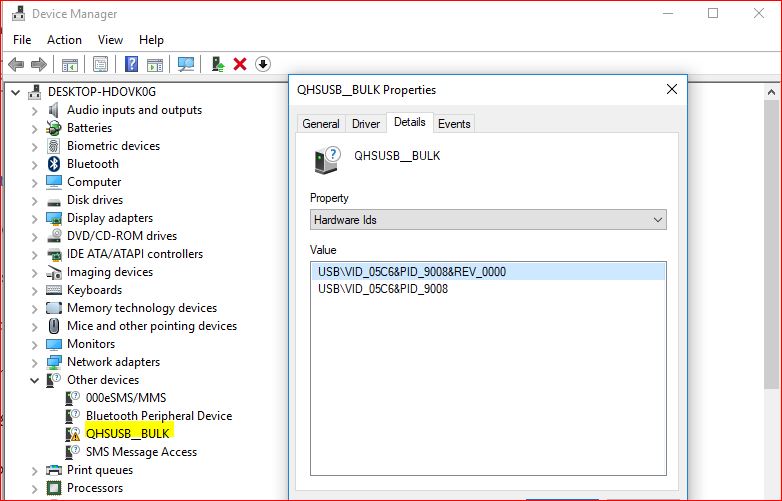Click Update driver software toolbar icon
Viewport: 782px width, 501px height.
click(218, 64)
